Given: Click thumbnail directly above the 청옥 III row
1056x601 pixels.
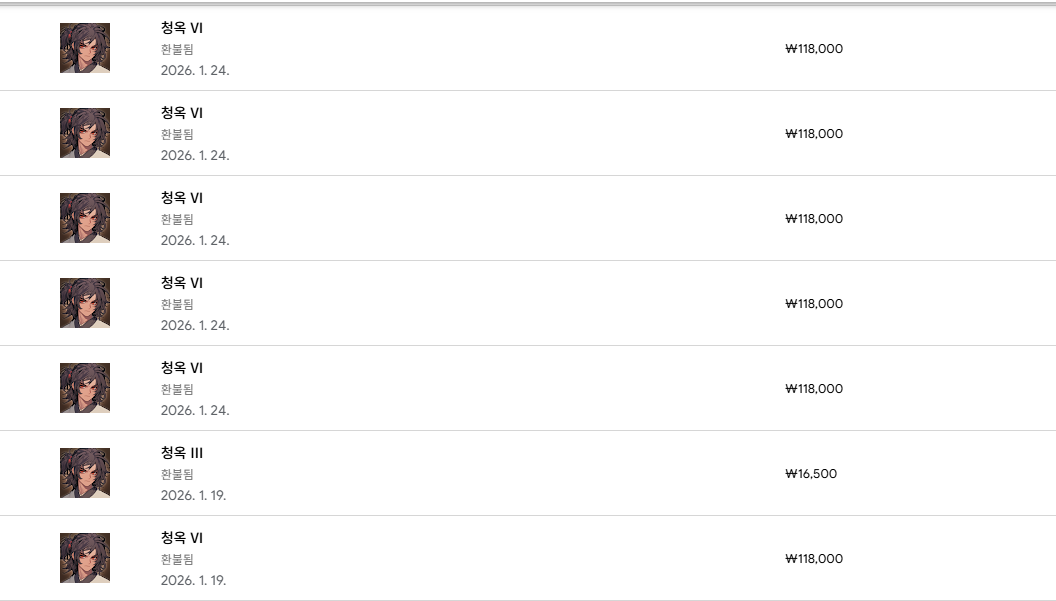Looking at the screenshot, I should (x=85, y=388).
